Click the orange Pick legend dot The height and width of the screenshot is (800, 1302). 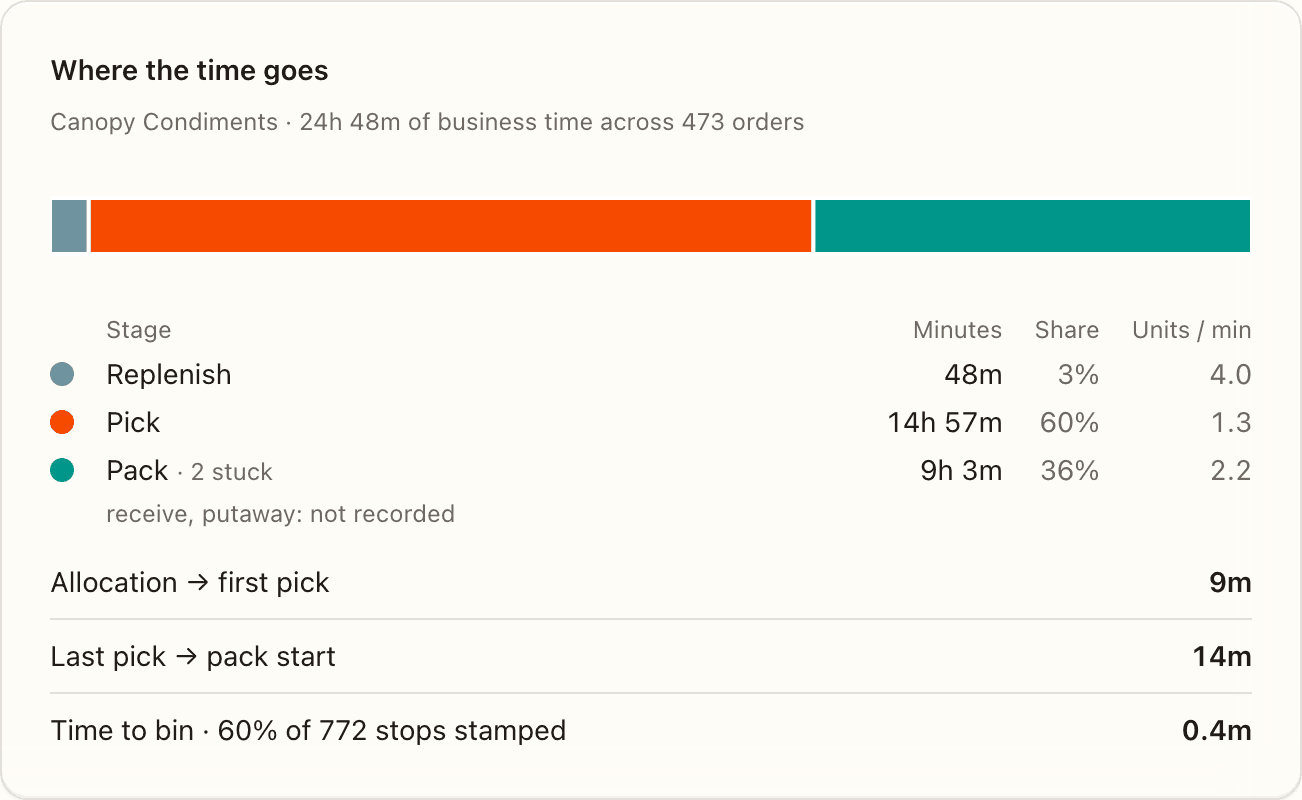click(x=62, y=423)
